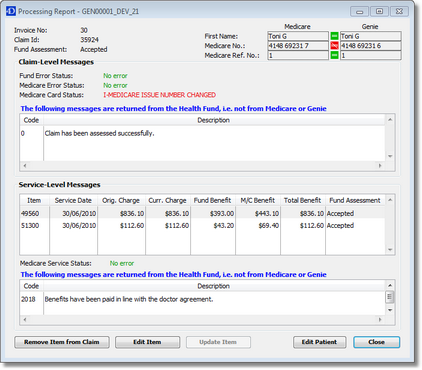Sort by the Service Date column header
Screen dimensions: 422x370
tap(73, 200)
